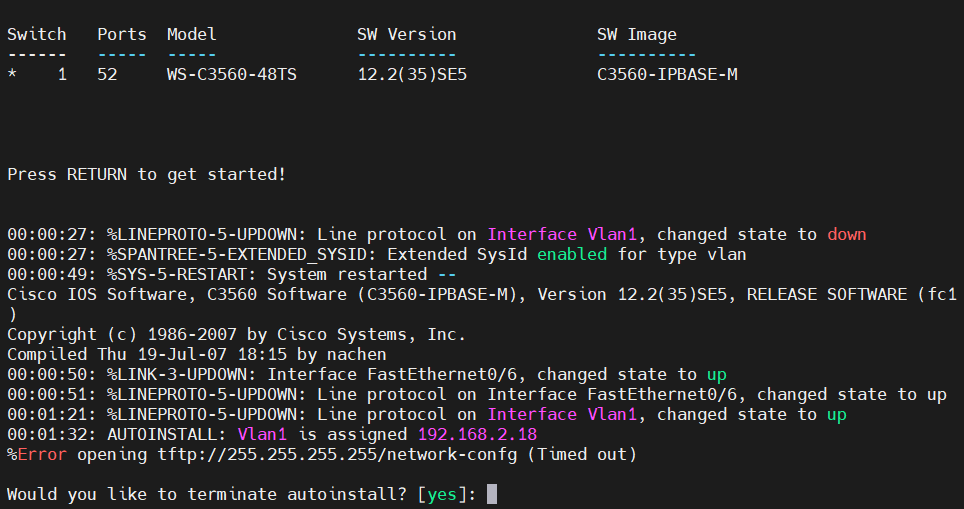Click the 'Switch' column header

pos(37,34)
